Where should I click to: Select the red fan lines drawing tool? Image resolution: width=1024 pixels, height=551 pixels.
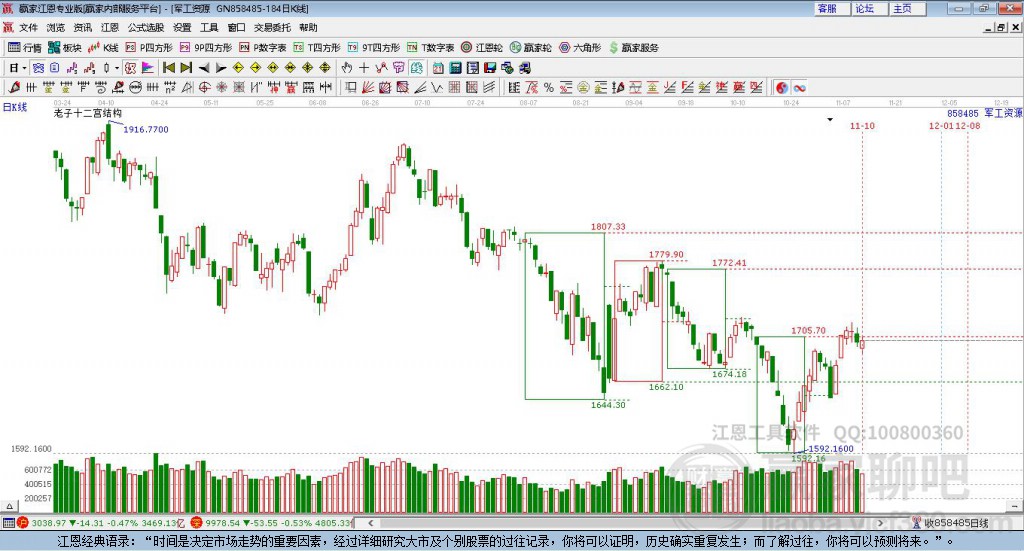pyautogui.click(x=368, y=87)
